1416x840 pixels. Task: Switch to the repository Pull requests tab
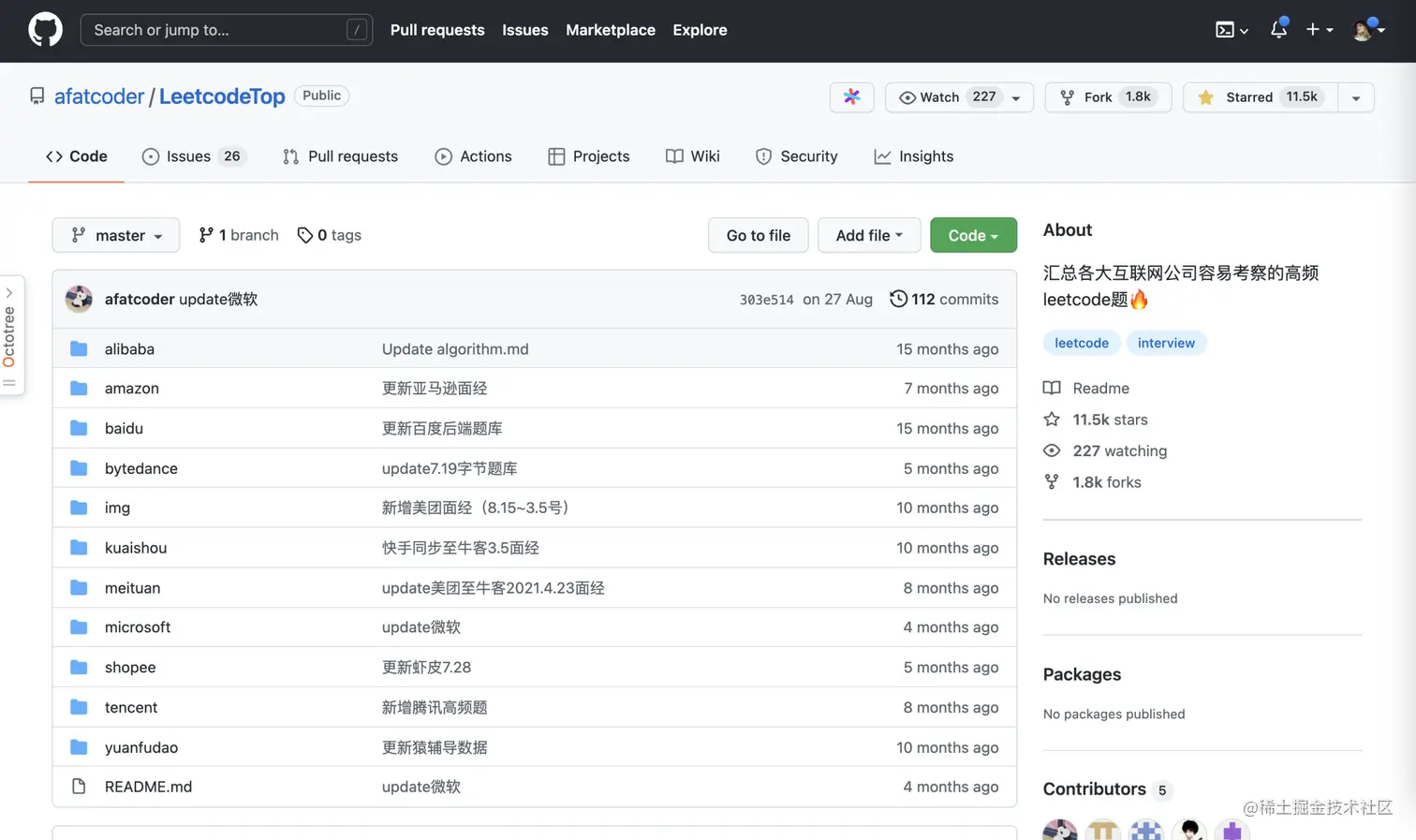pos(340,156)
